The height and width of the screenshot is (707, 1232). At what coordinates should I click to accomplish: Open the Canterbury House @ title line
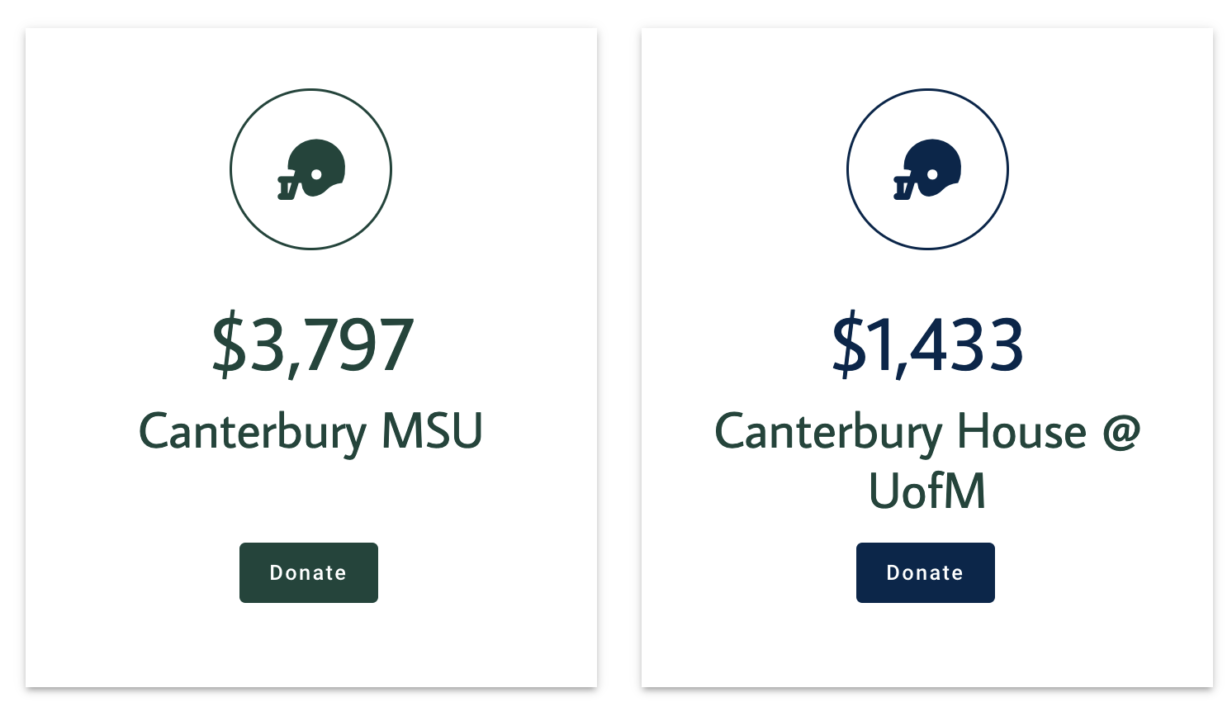pos(928,432)
